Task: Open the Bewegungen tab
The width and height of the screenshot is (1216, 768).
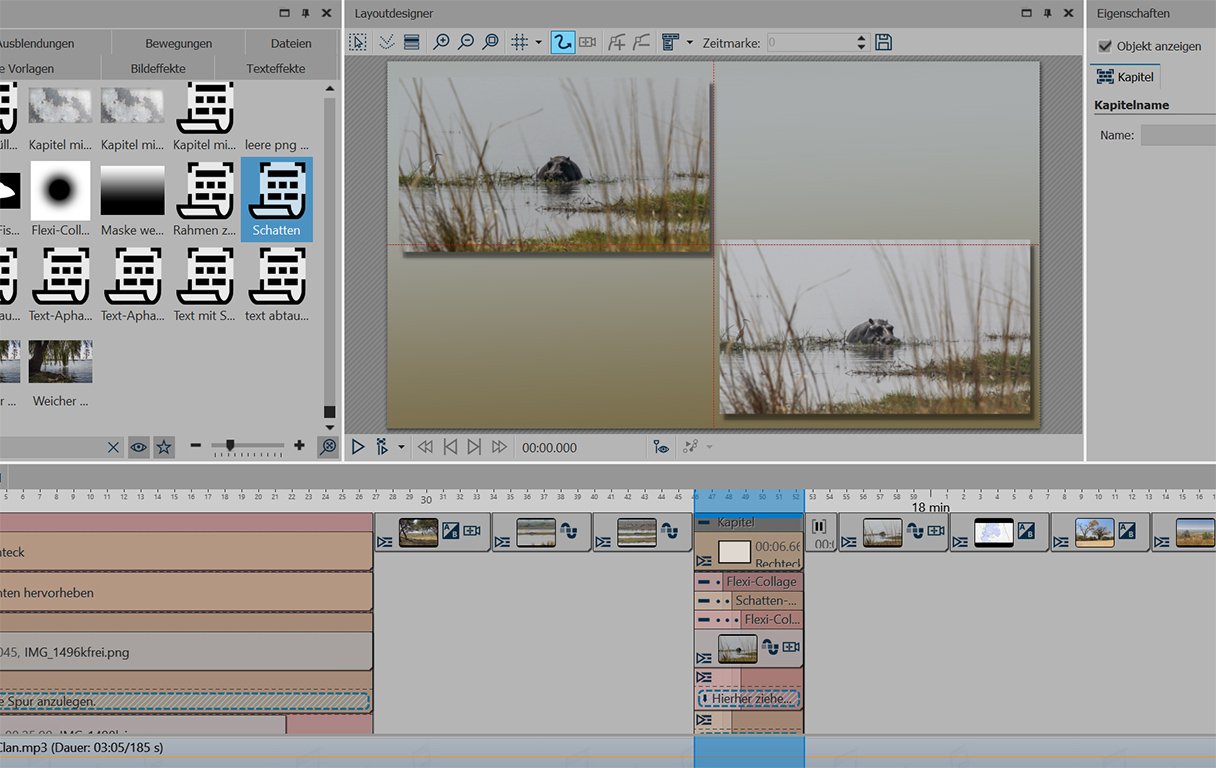Action: click(178, 43)
